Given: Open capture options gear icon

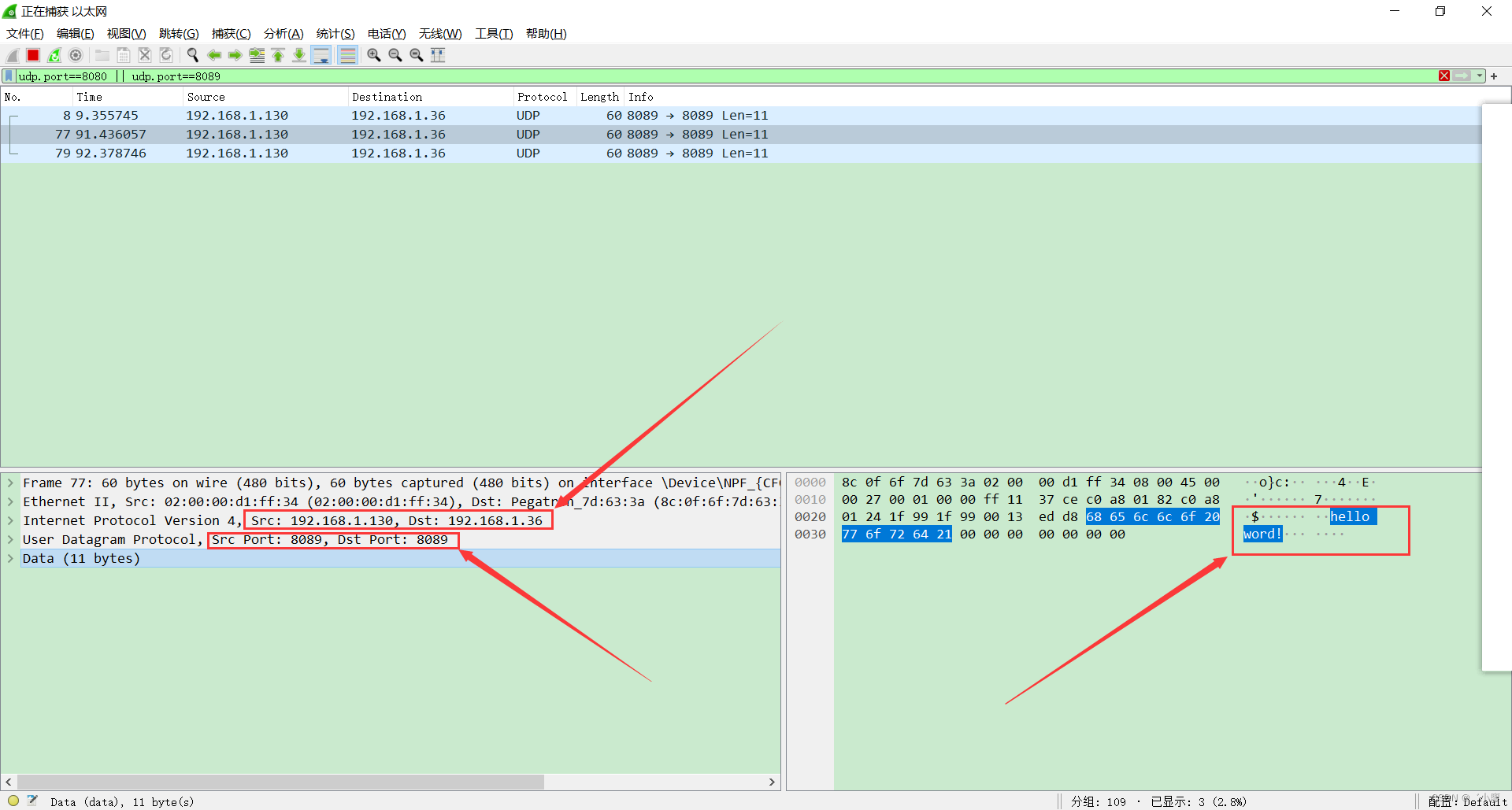Looking at the screenshot, I should (76, 55).
